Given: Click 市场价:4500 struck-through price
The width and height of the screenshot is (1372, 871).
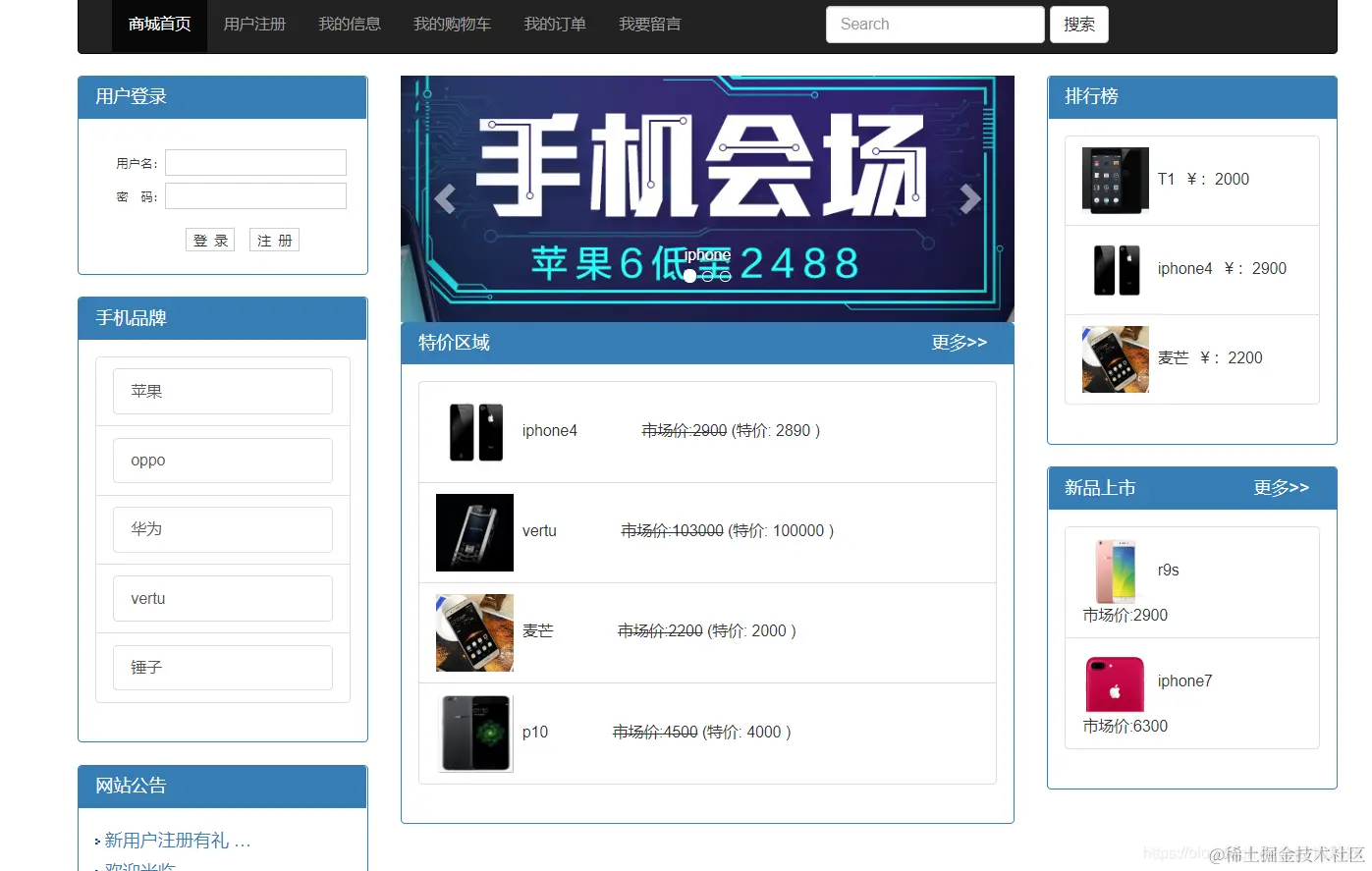Looking at the screenshot, I should click(x=655, y=732).
